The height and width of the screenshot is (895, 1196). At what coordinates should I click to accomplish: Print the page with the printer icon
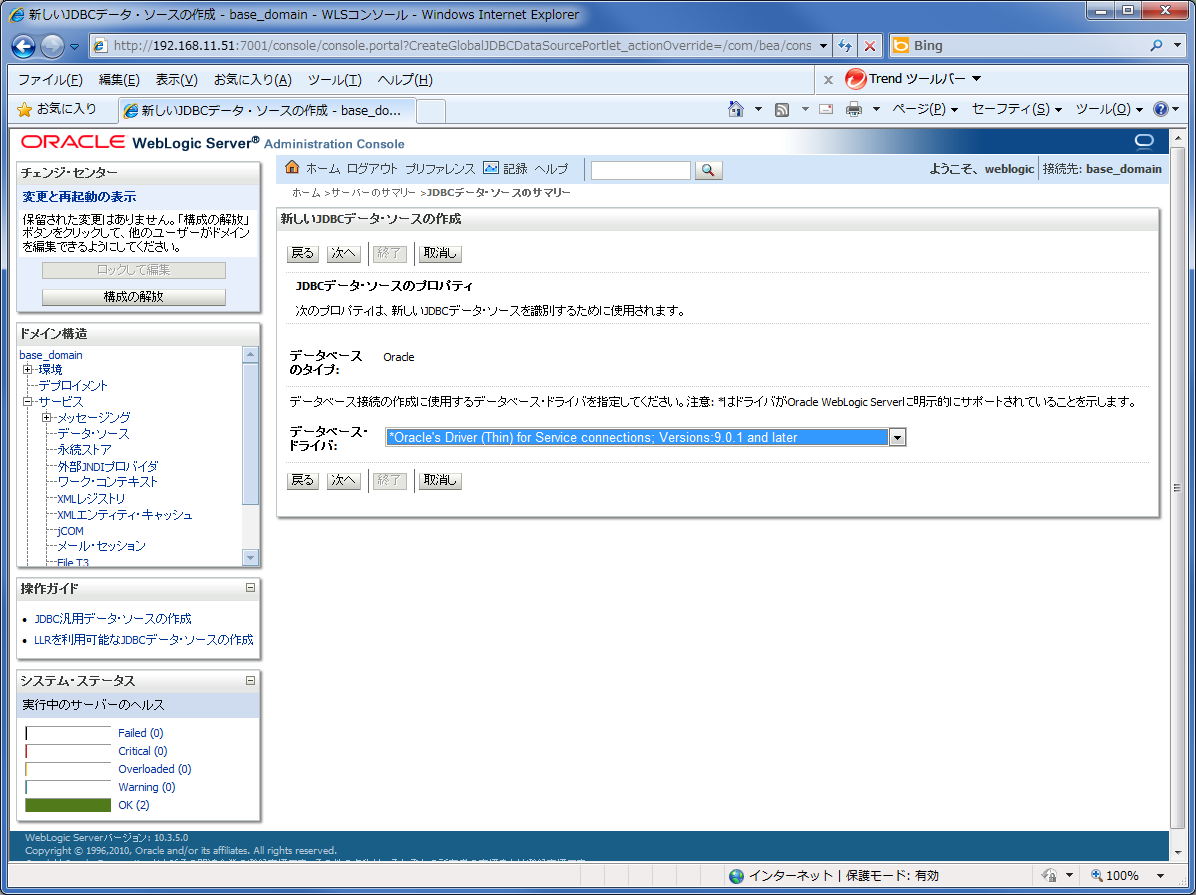(x=854, y=109)
